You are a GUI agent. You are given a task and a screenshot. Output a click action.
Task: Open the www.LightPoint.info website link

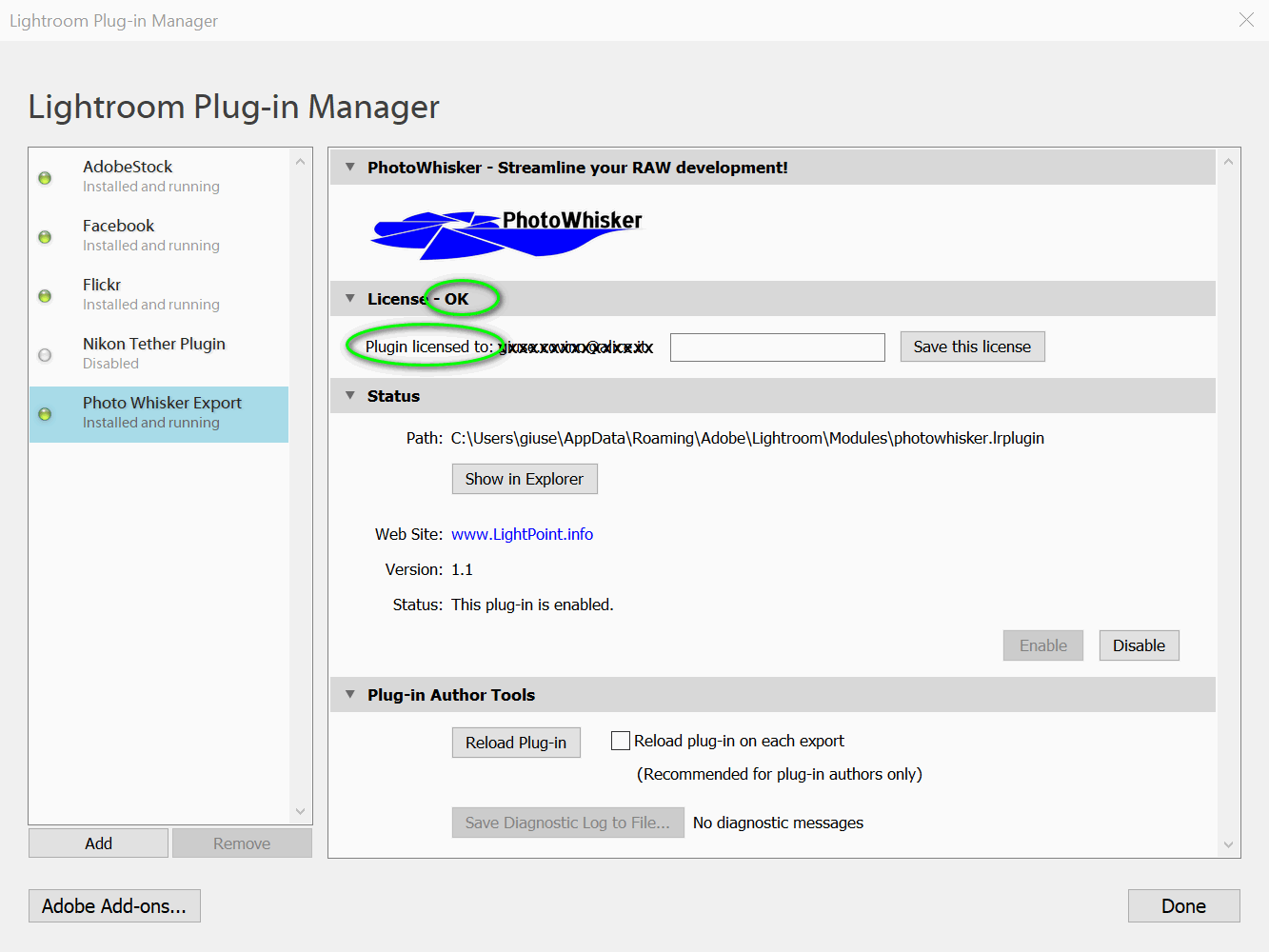tap(522, 534)
